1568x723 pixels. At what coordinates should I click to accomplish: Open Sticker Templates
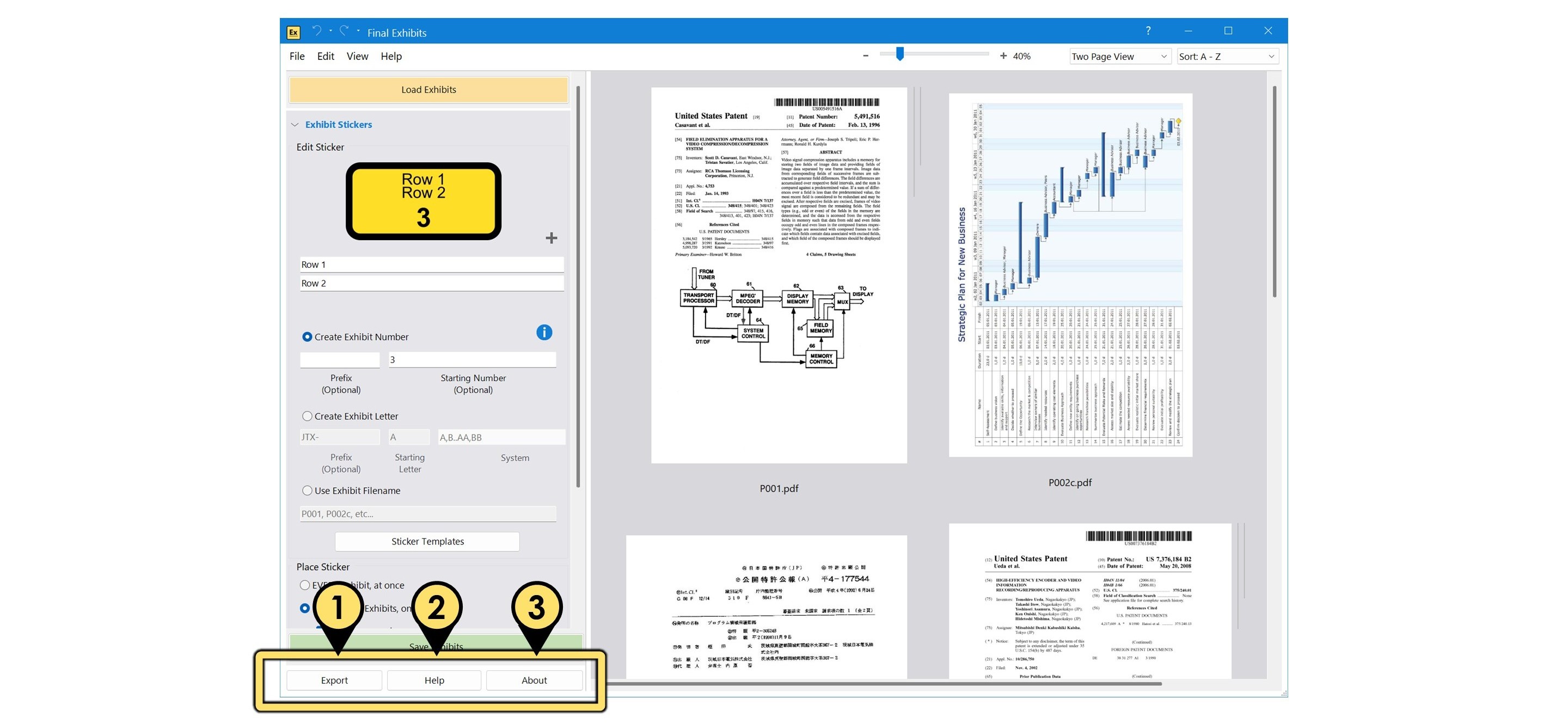(x=427, y=541)
